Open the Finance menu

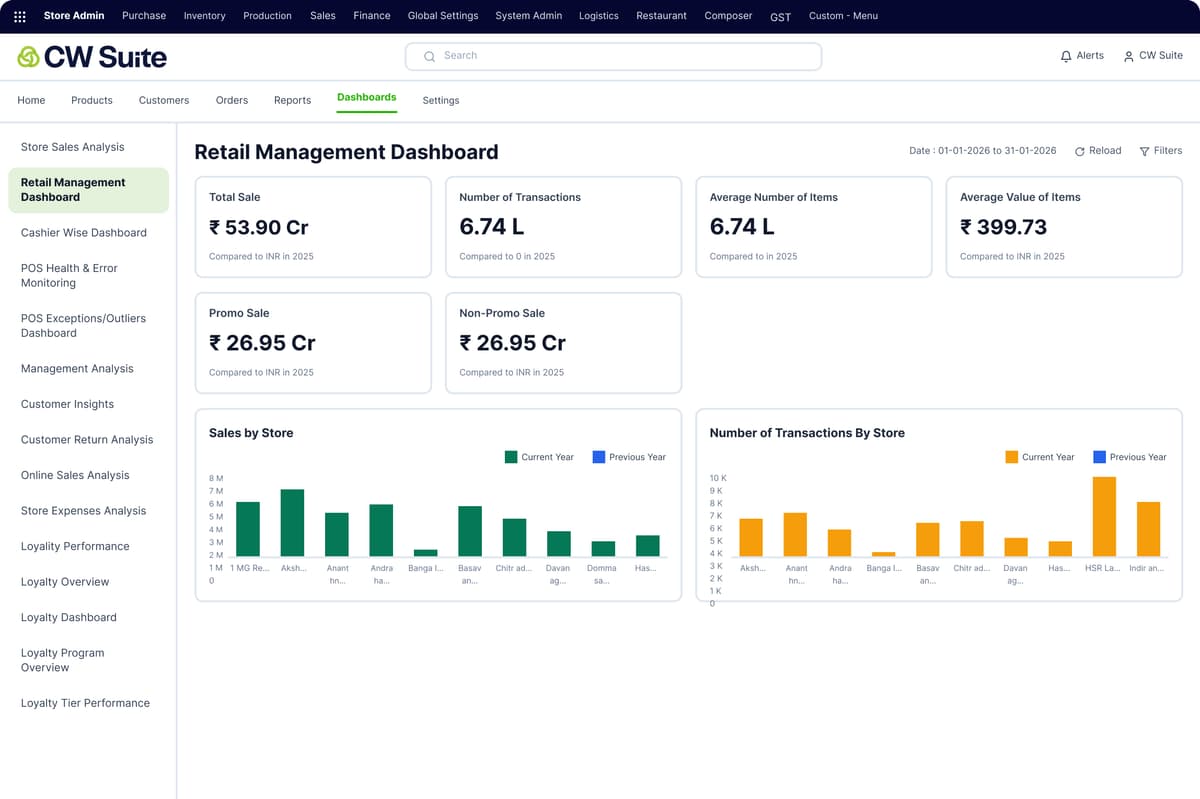click(371, 16)
